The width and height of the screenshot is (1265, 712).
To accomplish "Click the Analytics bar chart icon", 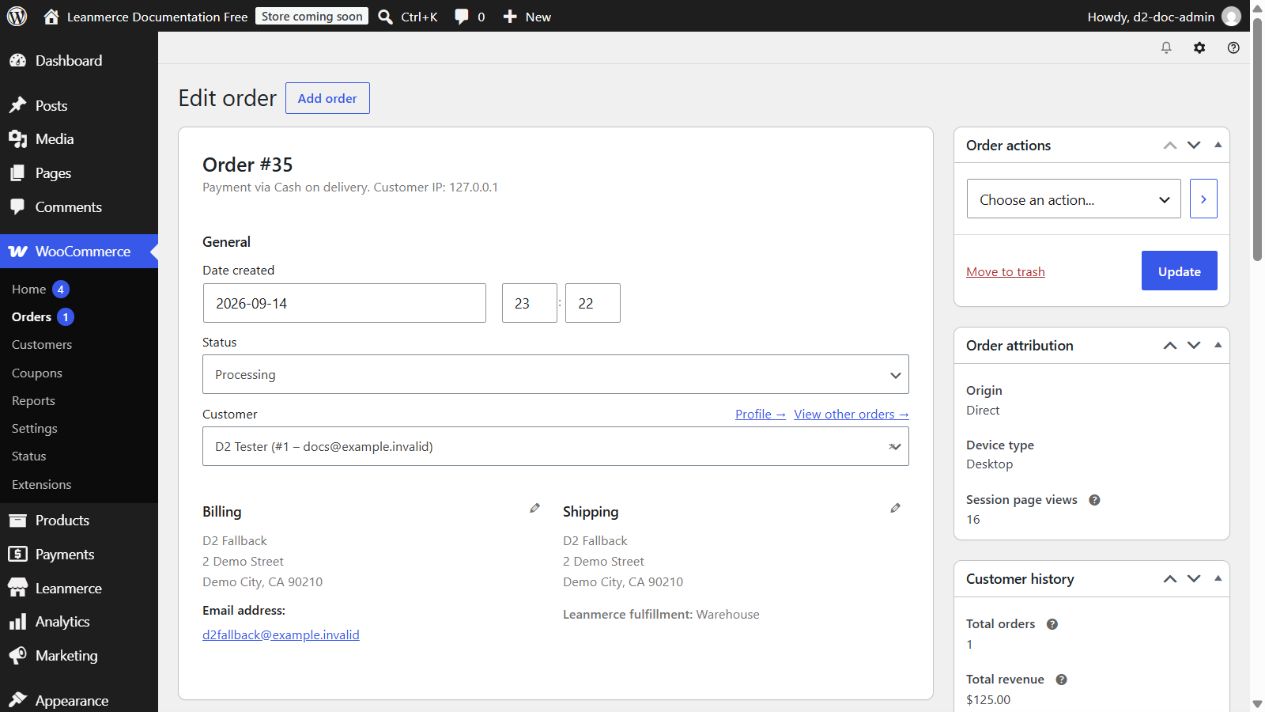I will click(17, 621).
